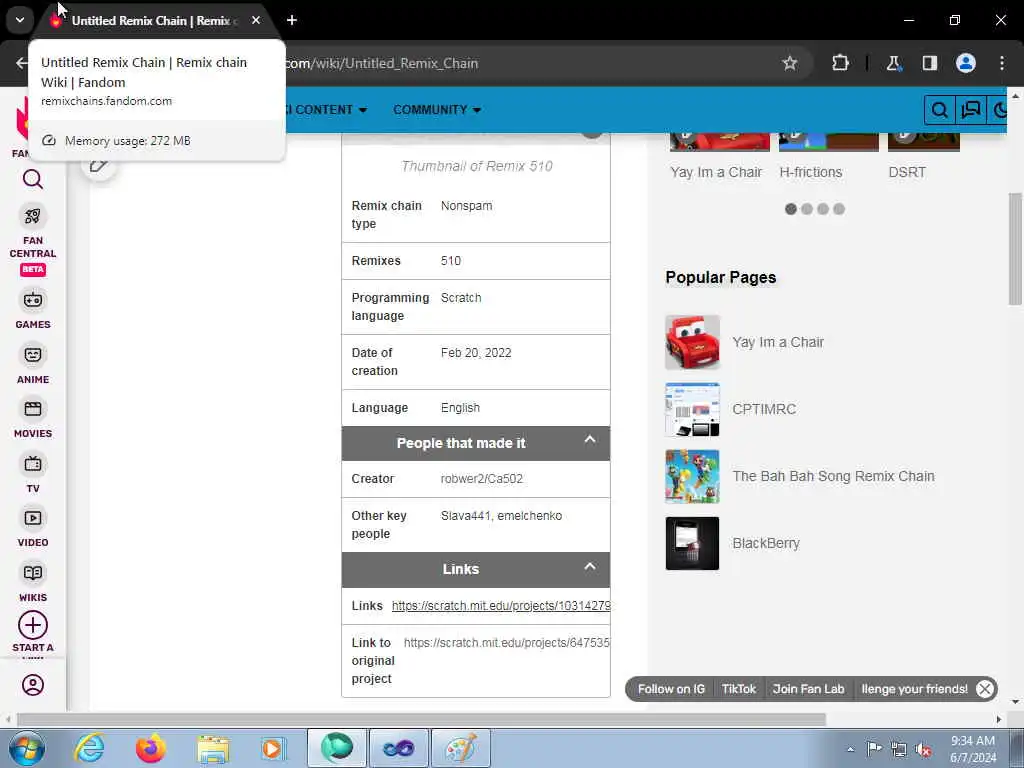Open the discussions icon in wiki header
The width and height of the screenshot is (1024, 768).
[970, 110]
